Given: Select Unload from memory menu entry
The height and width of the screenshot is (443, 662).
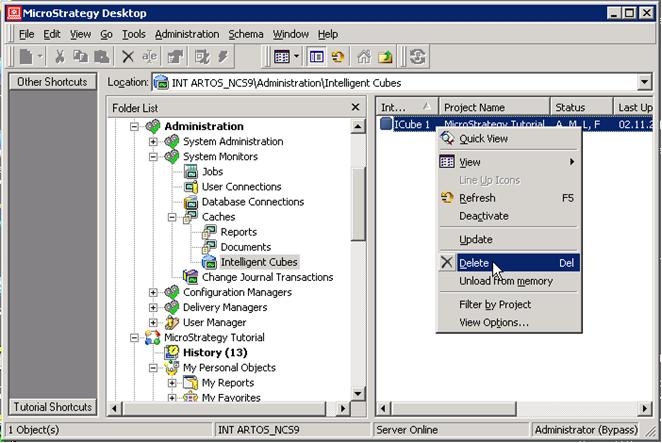Looking at the screenshot, I should click(509, 281).
